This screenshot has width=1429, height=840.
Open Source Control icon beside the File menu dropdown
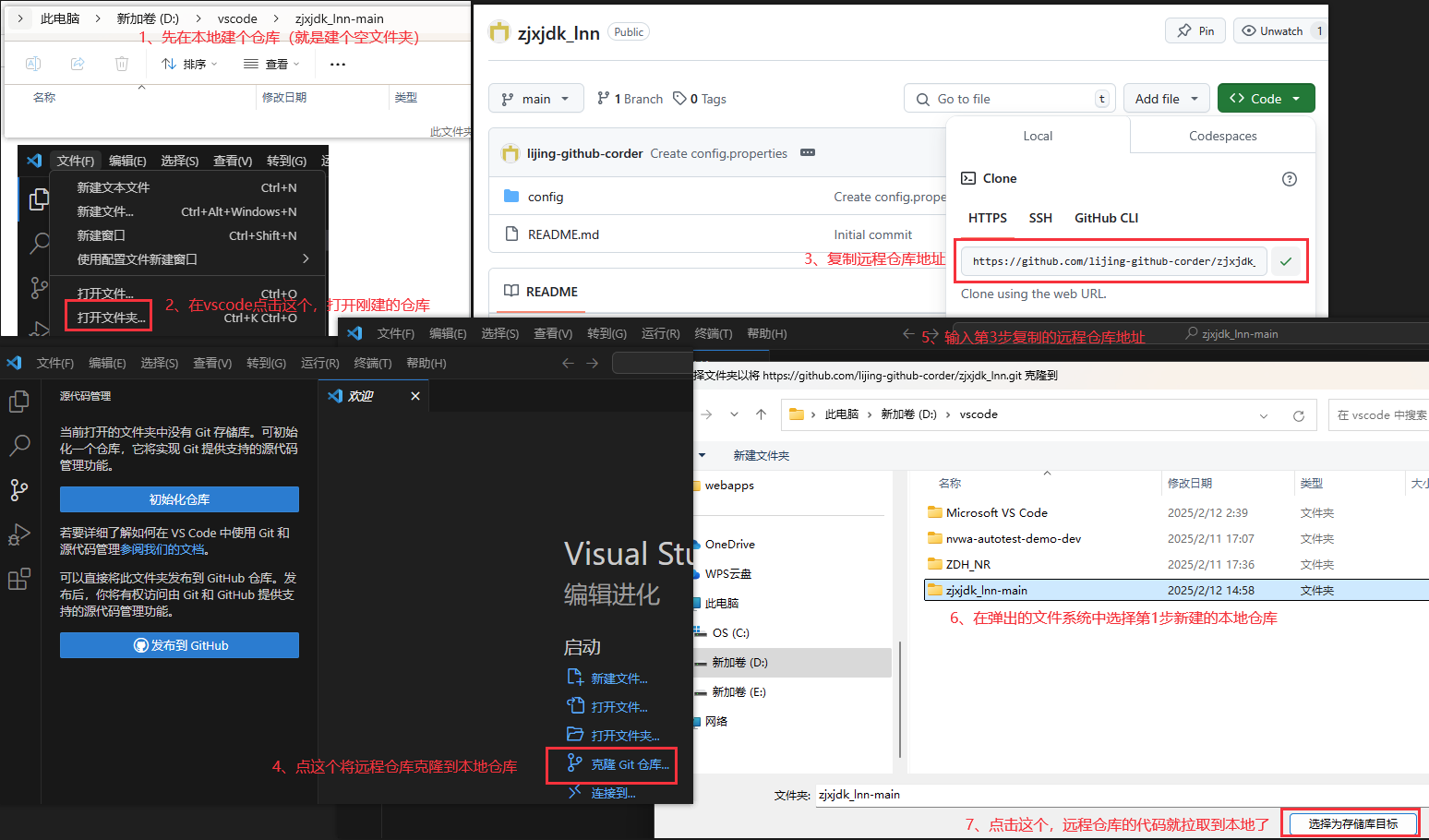click(39, 288)
